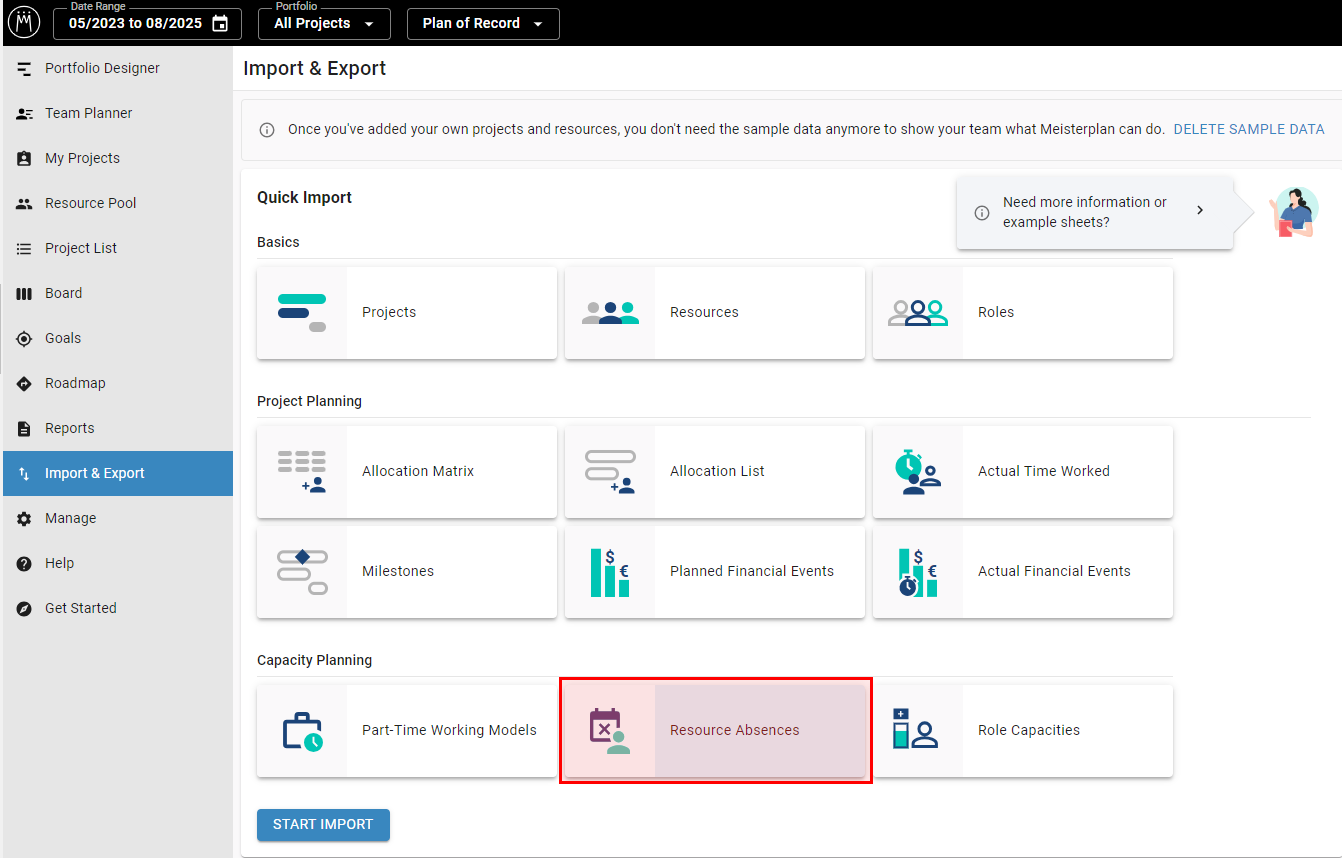Expand the 'Need more information' chevron

click(x=1200, y=211)
